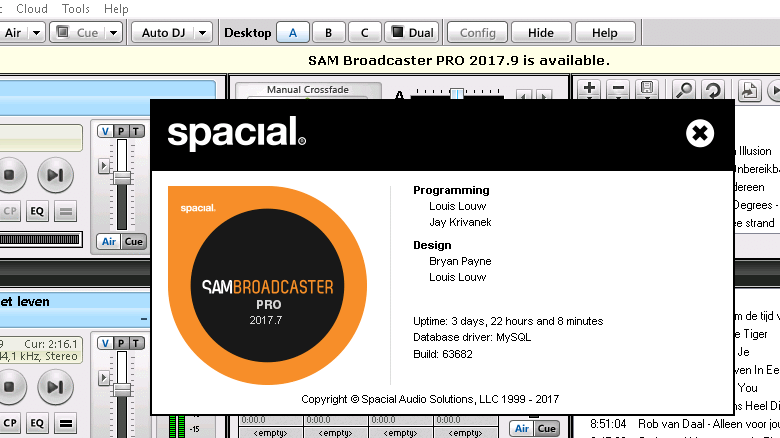The width and height of the screenshot is (780, 438).
Task: Click the CP button on upper deck
Action: 9,211
